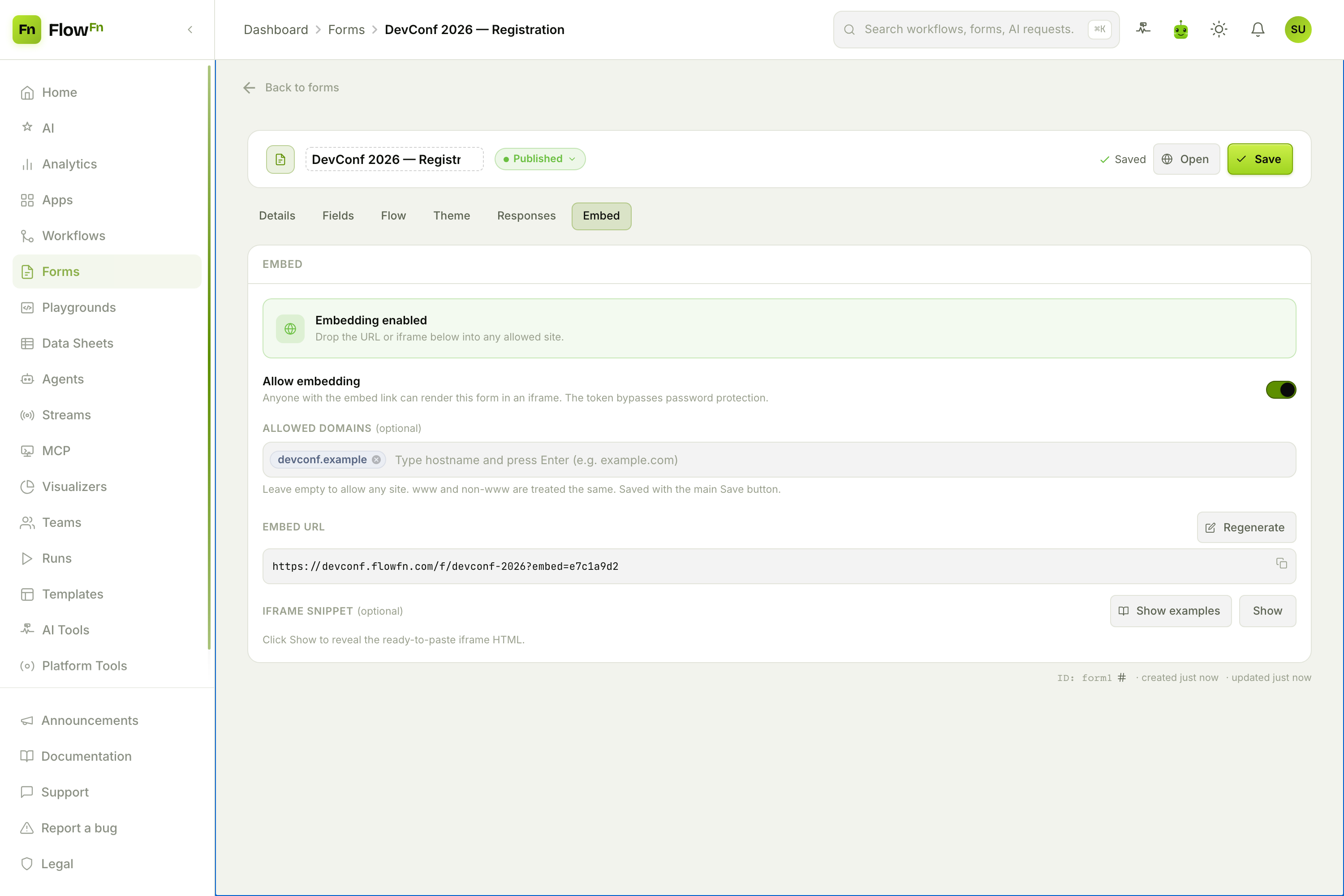Screen dimensions: 1344x896
Task: Click the FlowFn logo icon
Action: (x=26, y=29)
